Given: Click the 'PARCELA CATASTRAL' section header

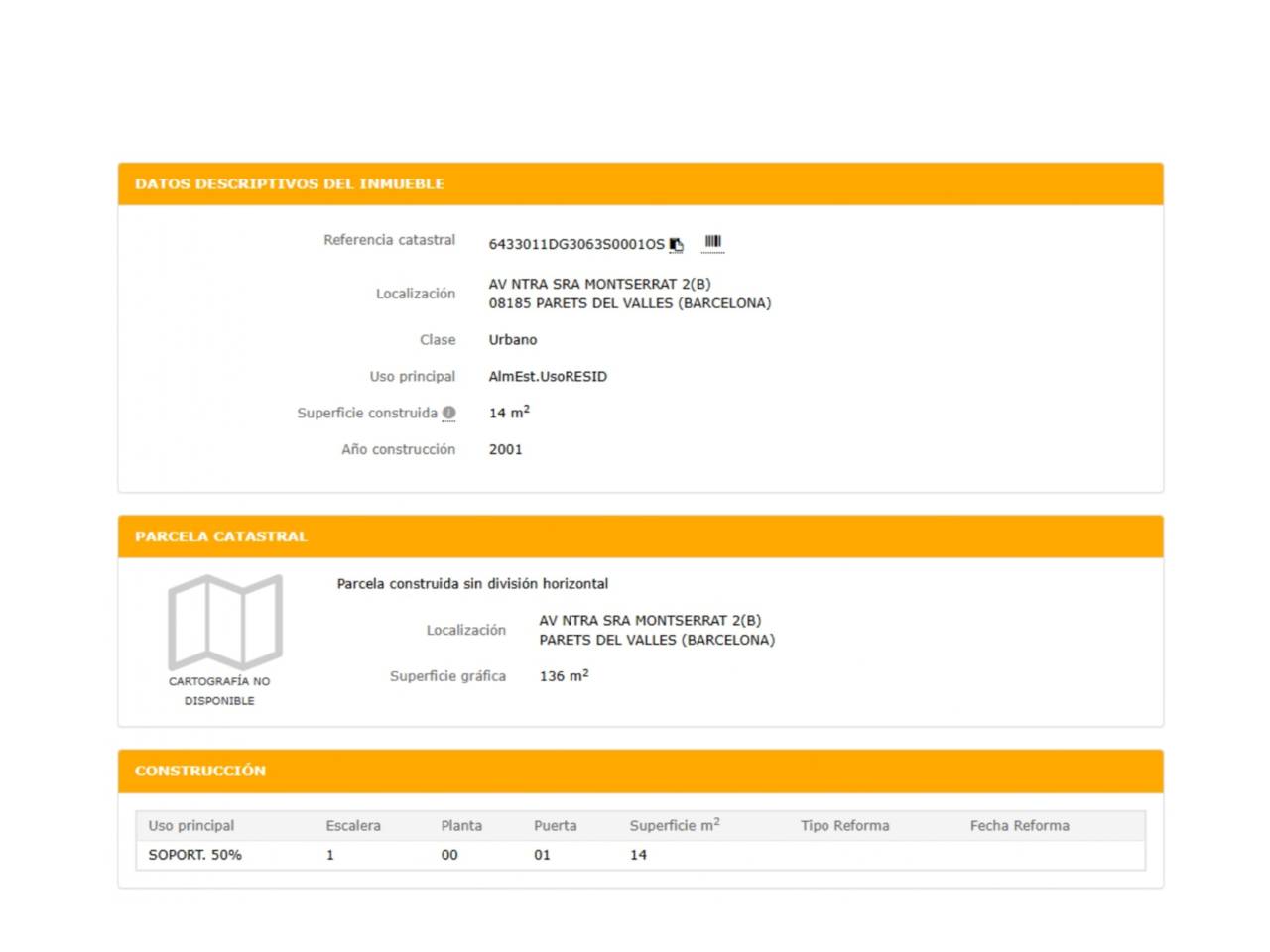Looking at the screenshot, I should (221, 536).
